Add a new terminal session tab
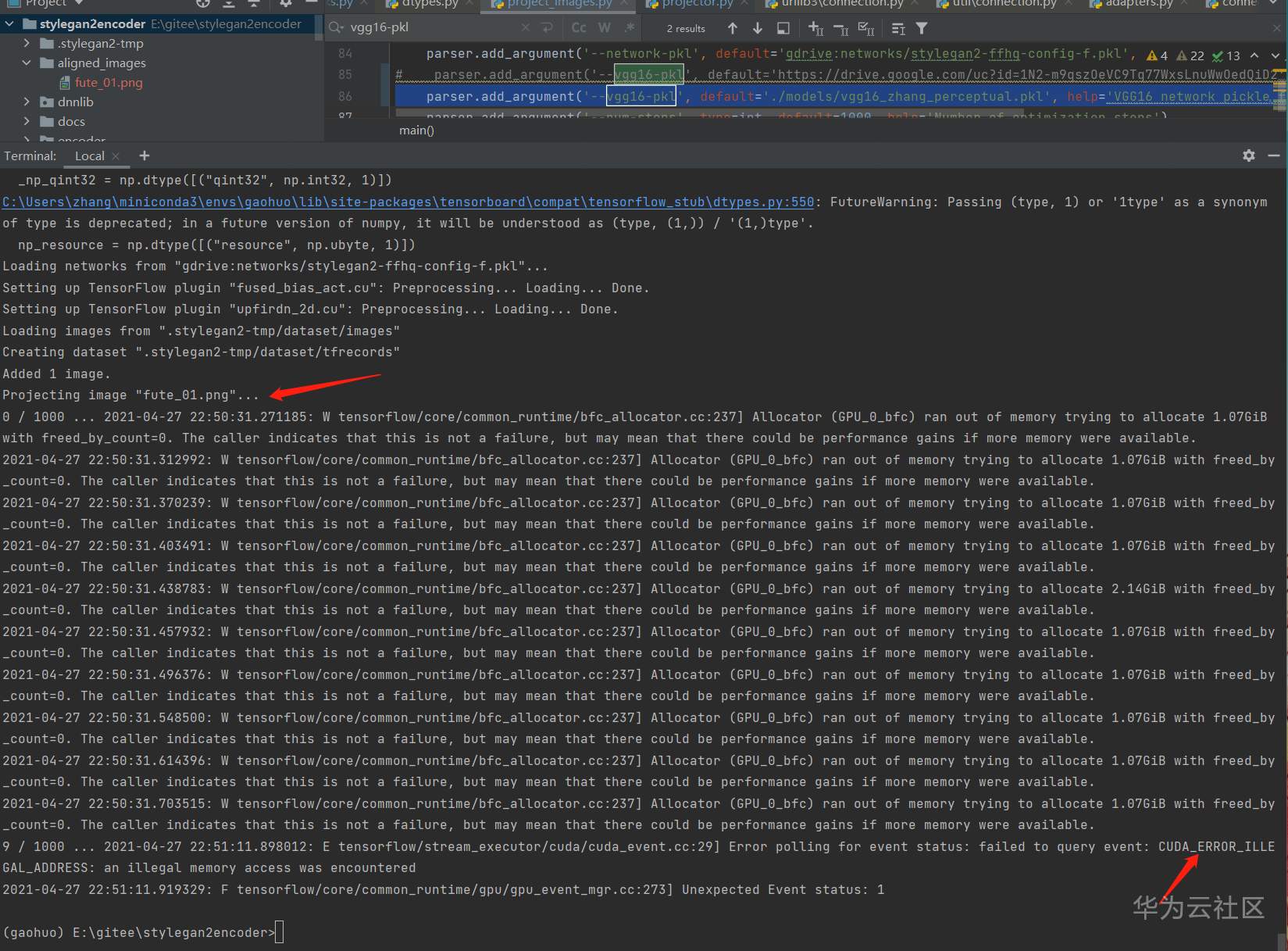Viewport: 1288px width, 951px height. pos(144,156)
